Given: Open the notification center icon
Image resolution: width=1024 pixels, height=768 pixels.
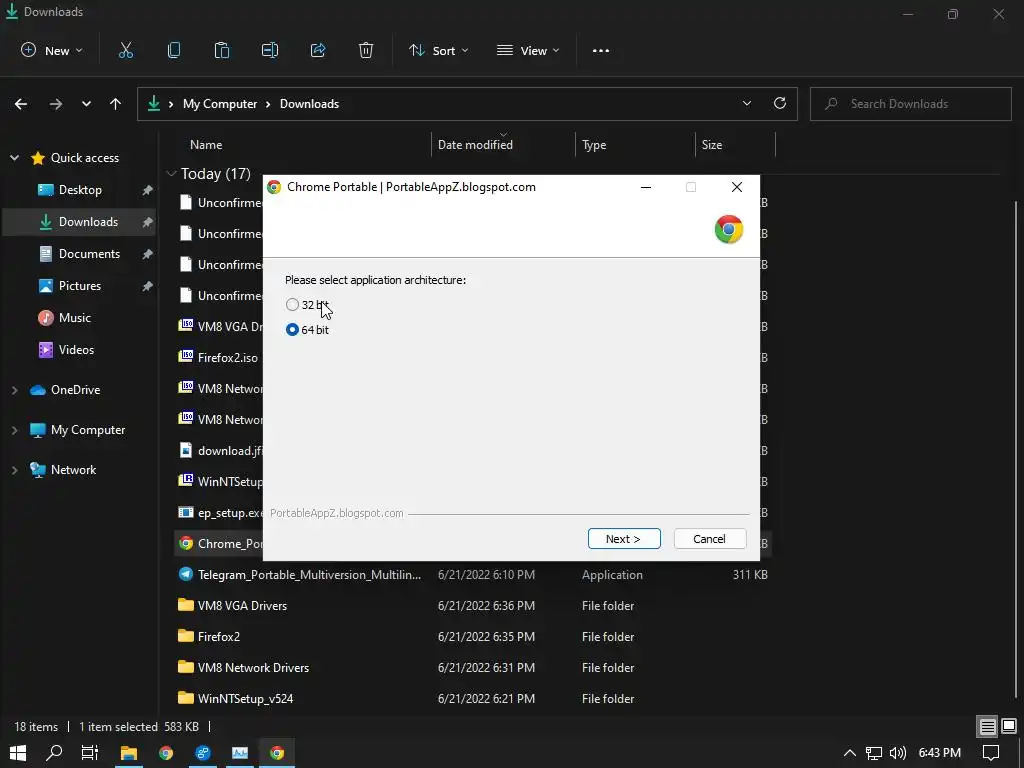Looking at the screenshot, I should pyautogui.click(x=991, y=753).
